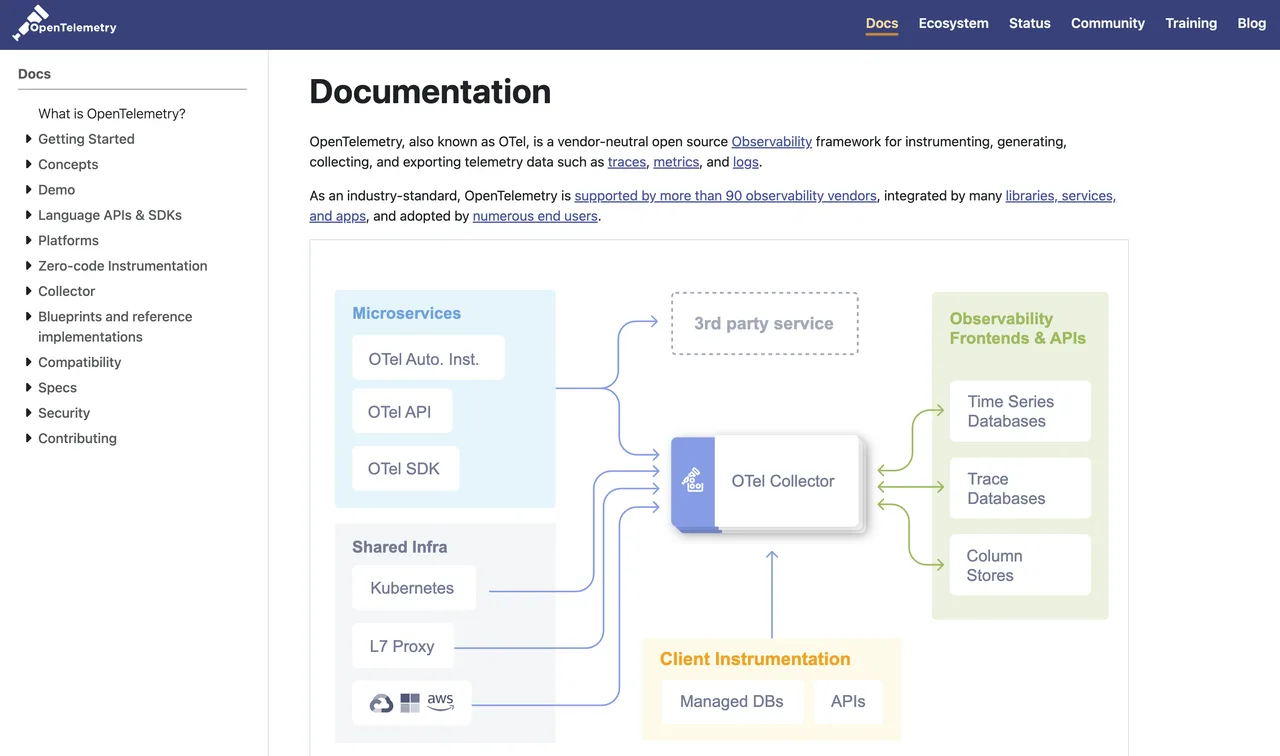This screenshot has width=1280, height=756.
Task: Click the Trace Databases box
Action: coord(1020,488)
